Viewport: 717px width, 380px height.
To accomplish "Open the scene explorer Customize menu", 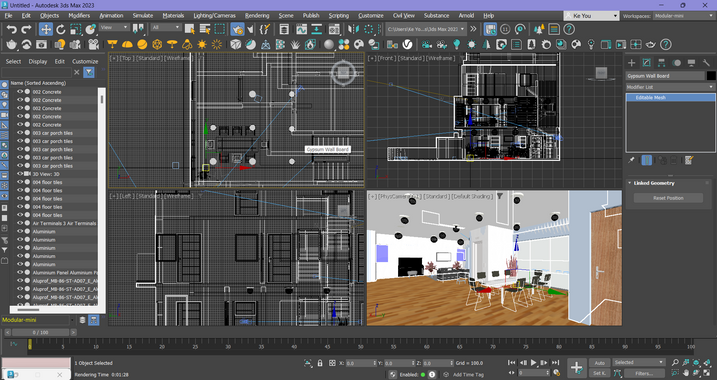I will pos(85,61).
